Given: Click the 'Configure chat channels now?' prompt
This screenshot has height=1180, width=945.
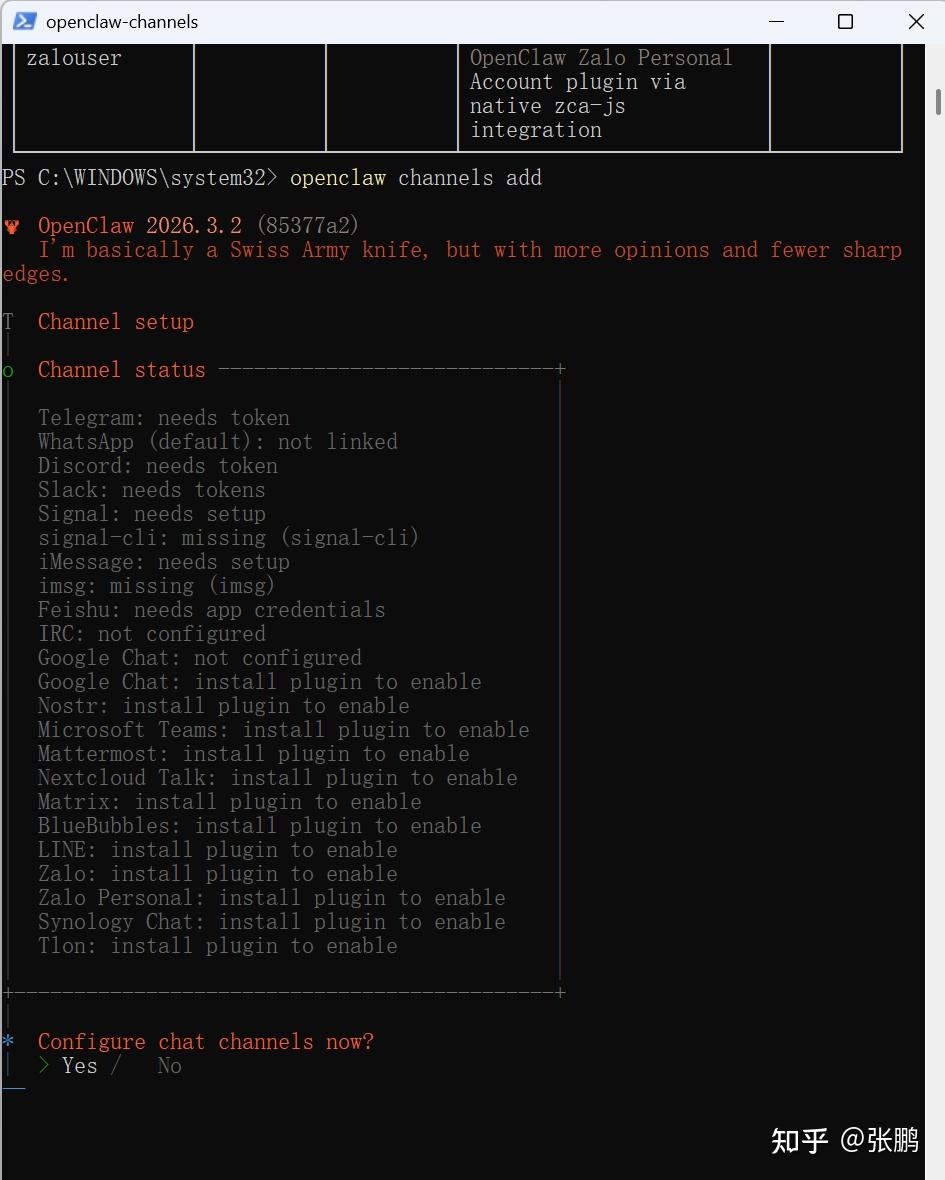Looking at the screenshot, I should click(x=206, y=1042).
